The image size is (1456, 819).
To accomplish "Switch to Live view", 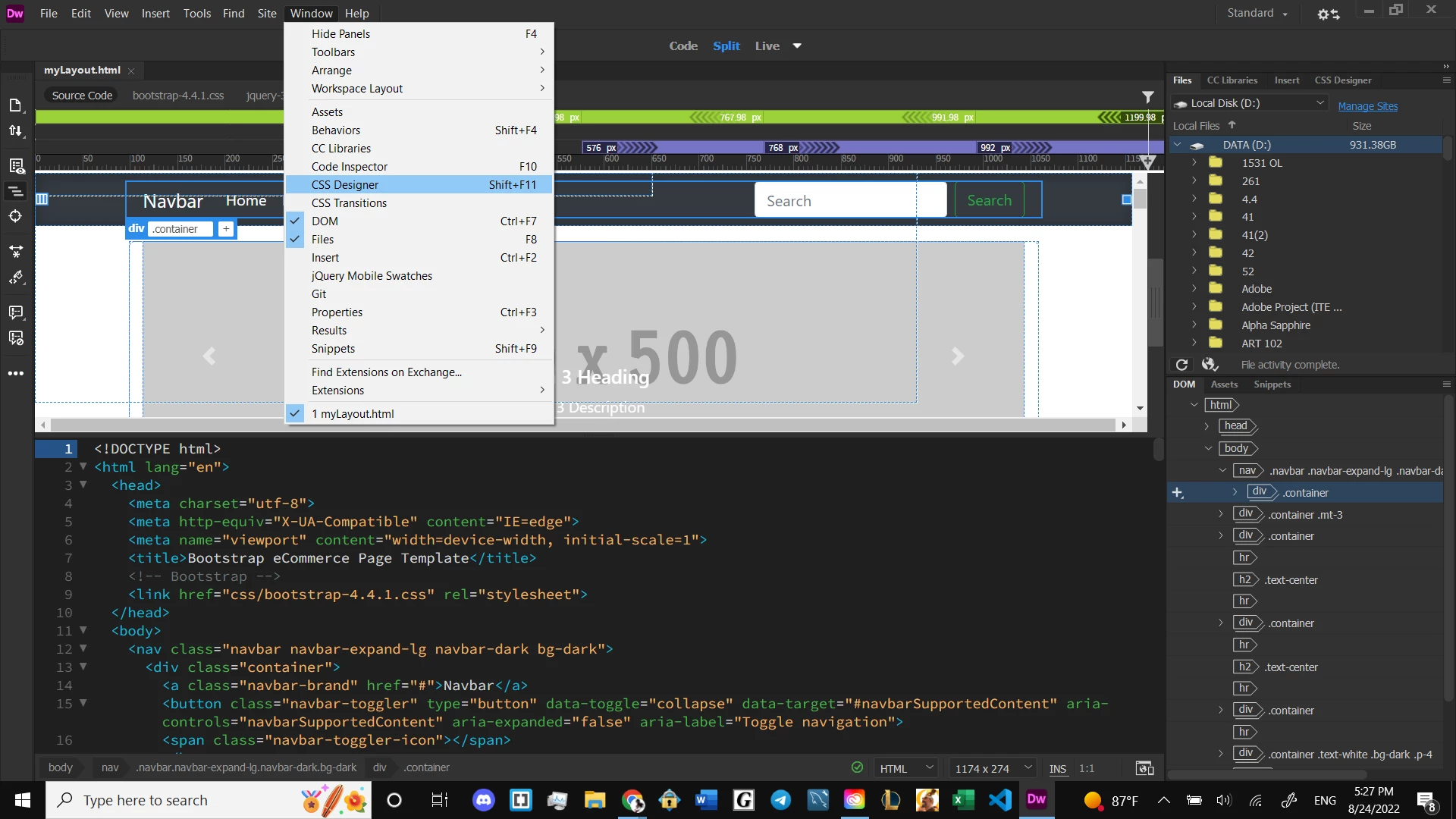I will [767, 46].
